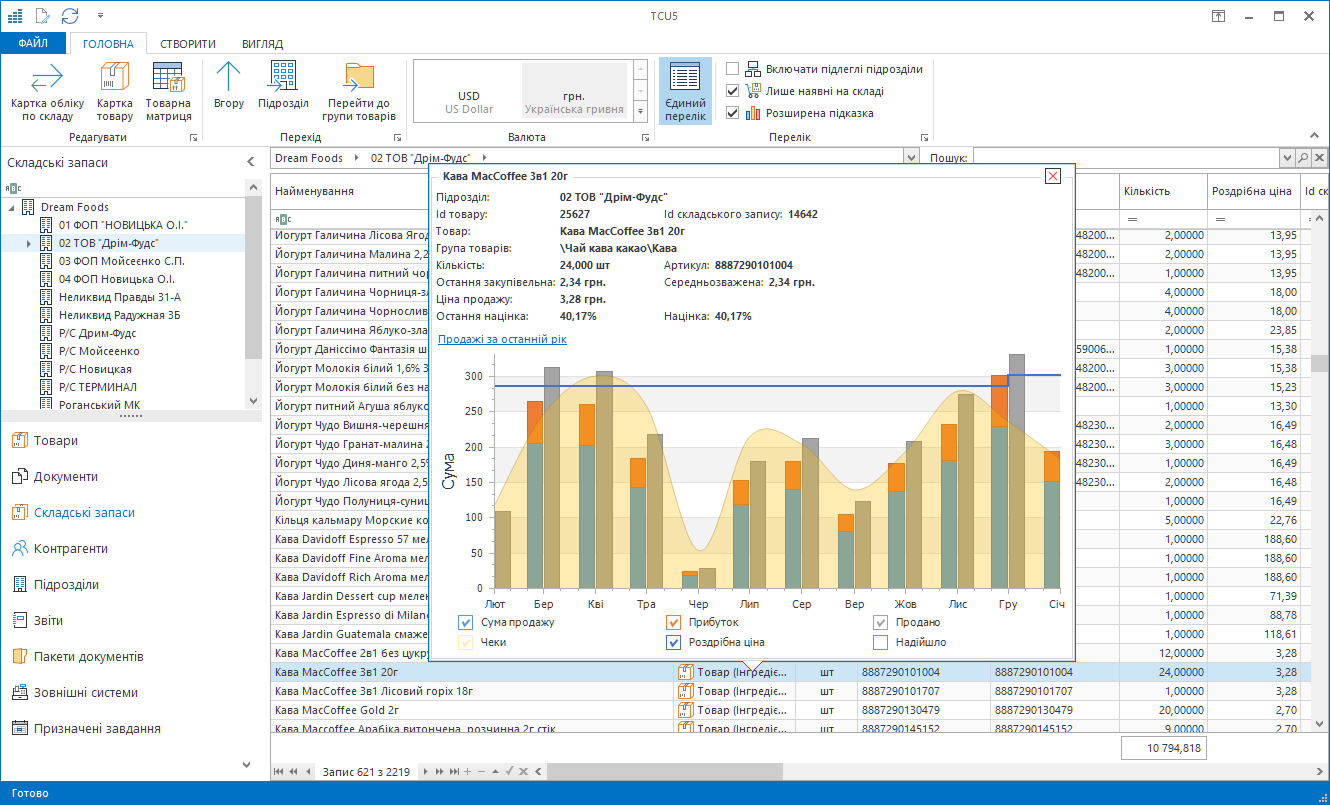Open Картка обліку по складу
The height and width of the screenshot is (805, 1330).
click(47, 92)
